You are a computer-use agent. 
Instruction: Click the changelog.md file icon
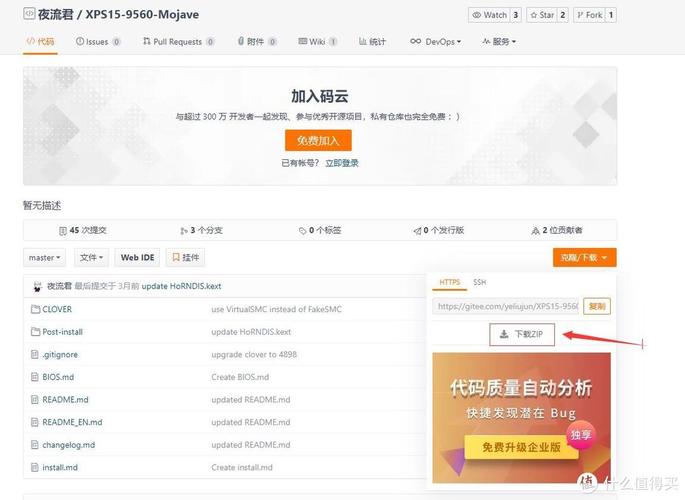point(35,445)
